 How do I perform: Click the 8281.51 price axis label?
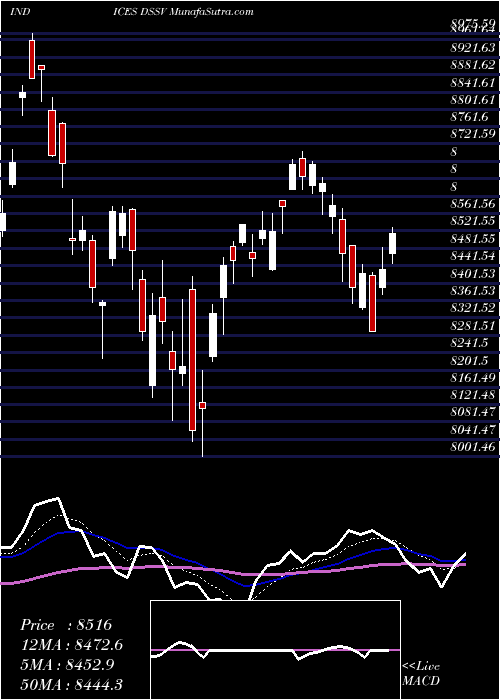(x=474, y=325)
